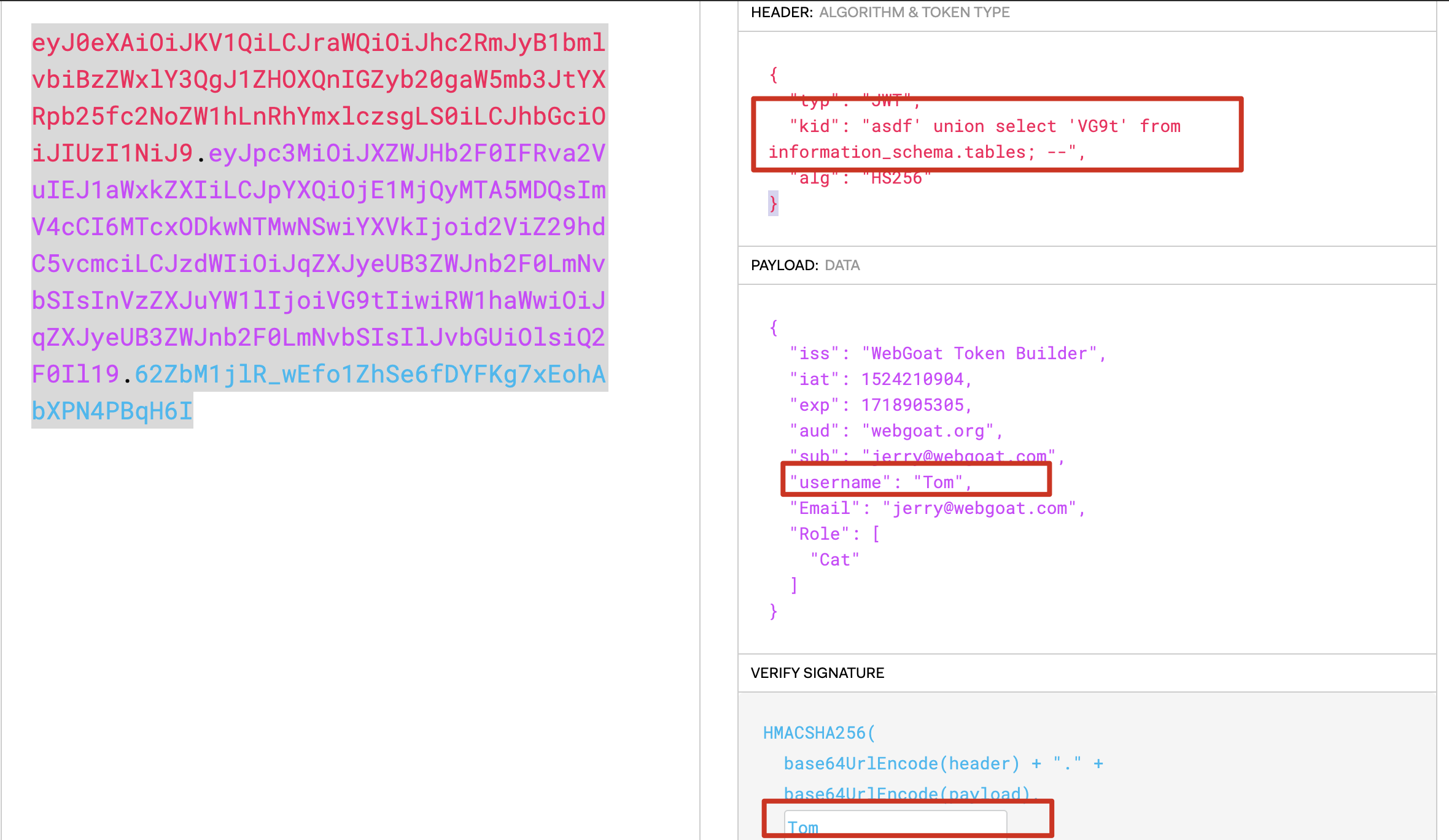1449x840 pixels.
Task: Click the "exp": 1718905305 payload line
Action: click(881, 405)
